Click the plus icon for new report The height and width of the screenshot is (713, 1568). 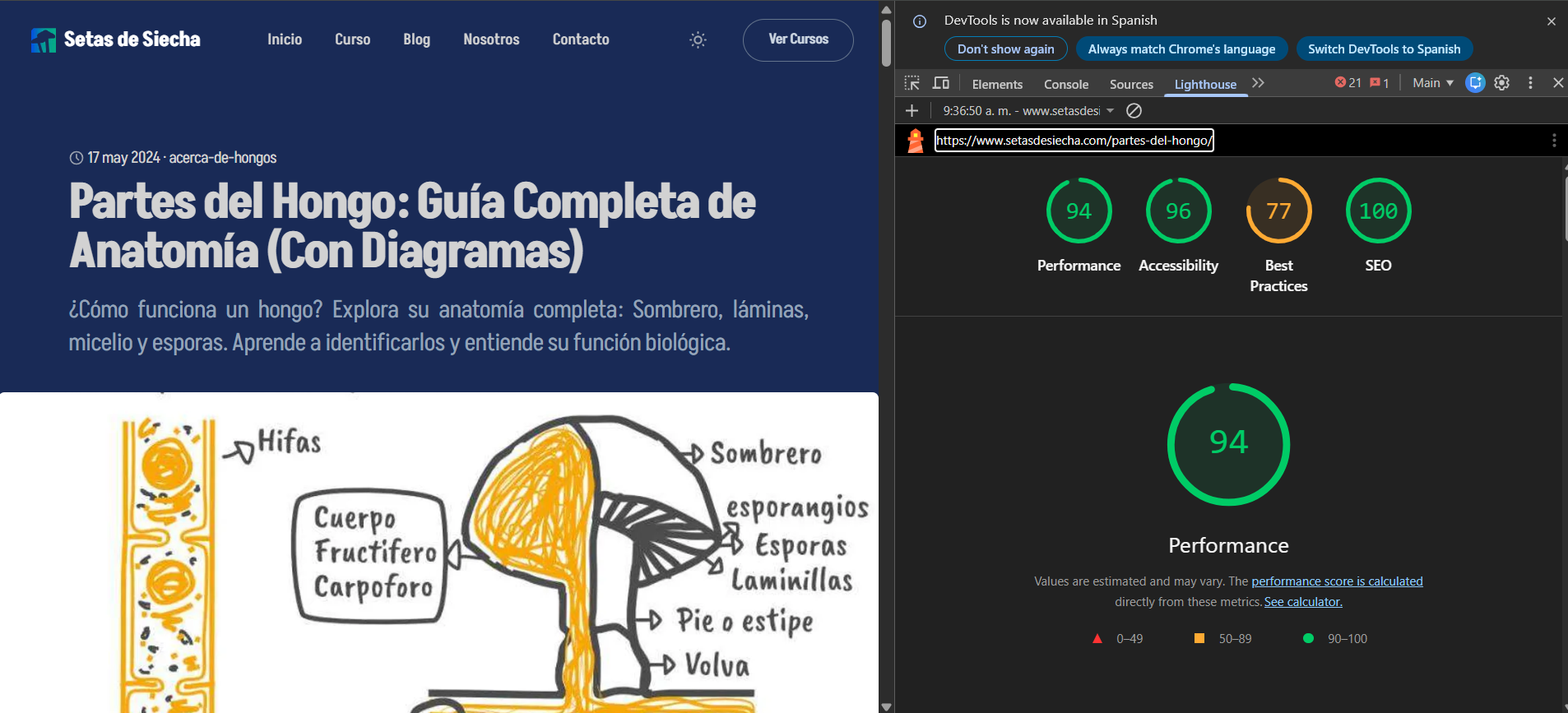912,110
